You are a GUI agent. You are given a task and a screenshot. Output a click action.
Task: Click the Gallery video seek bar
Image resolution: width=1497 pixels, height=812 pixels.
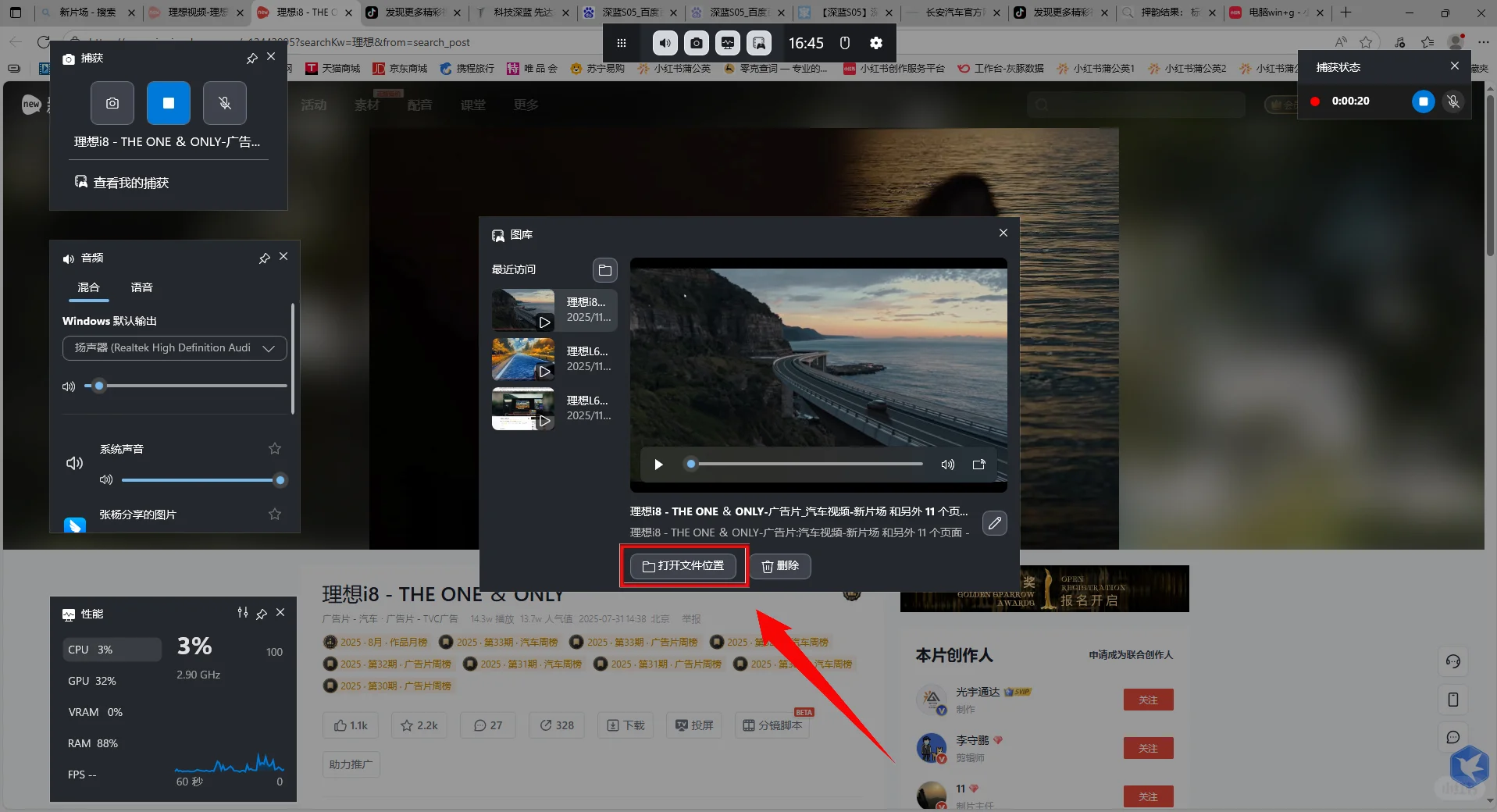[x=804, y=464]
